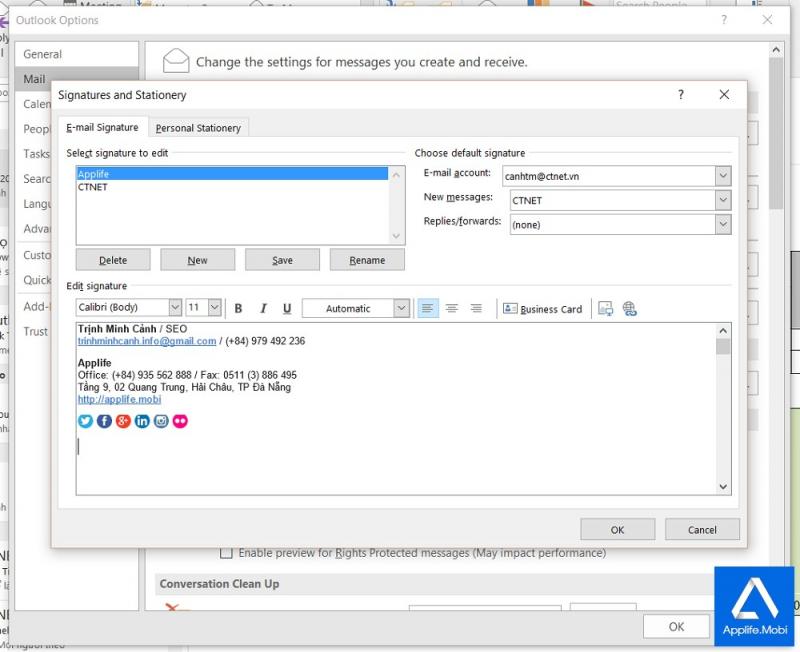Open the Replies/forwards signature dropdown

[x=722, y=224]
